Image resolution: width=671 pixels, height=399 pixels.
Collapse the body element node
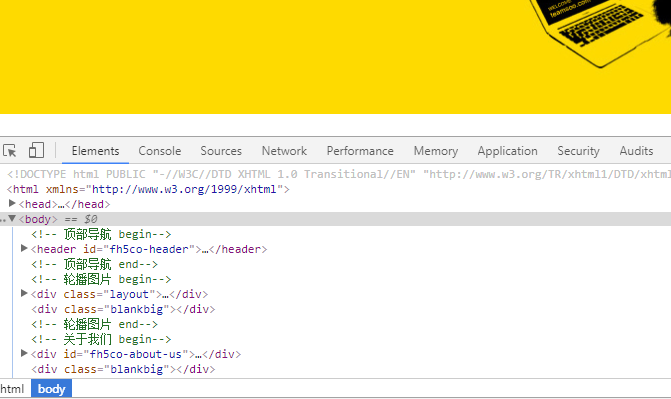click(12, 219)
